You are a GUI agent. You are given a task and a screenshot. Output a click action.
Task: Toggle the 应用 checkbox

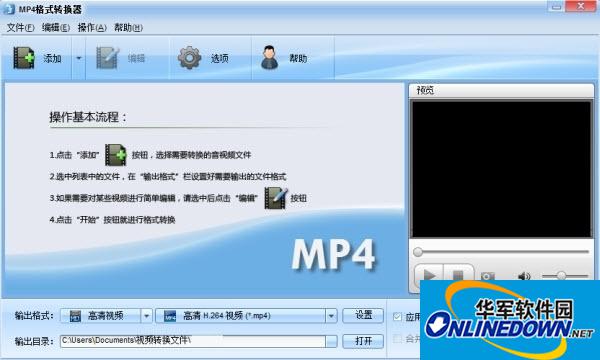point(397,316)
